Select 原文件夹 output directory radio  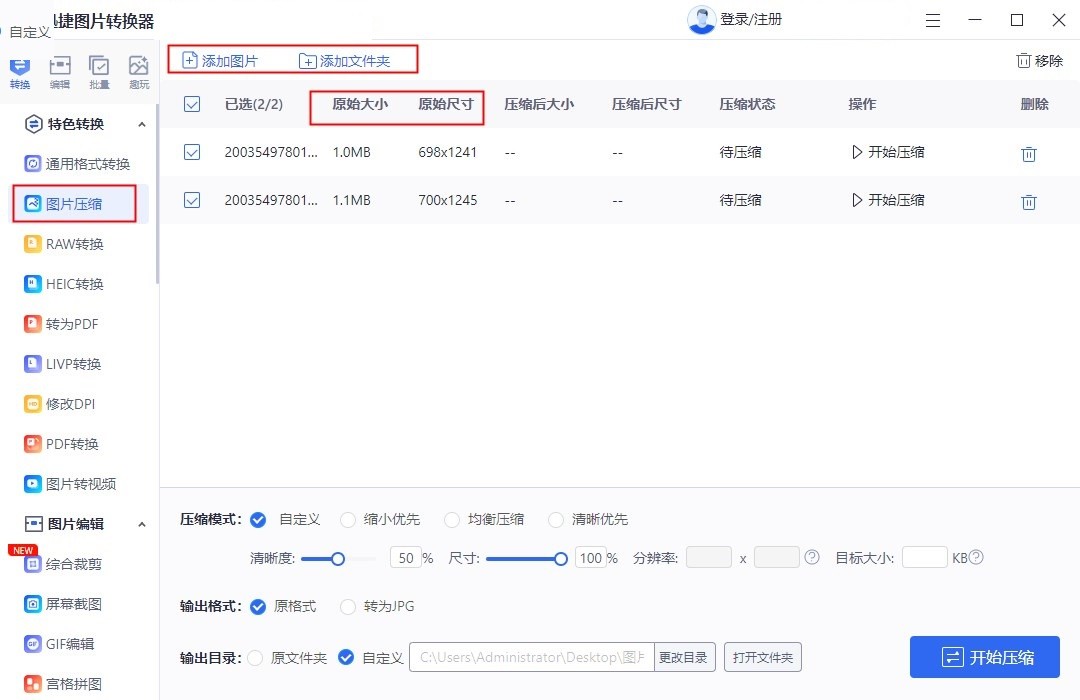point(255,658)
